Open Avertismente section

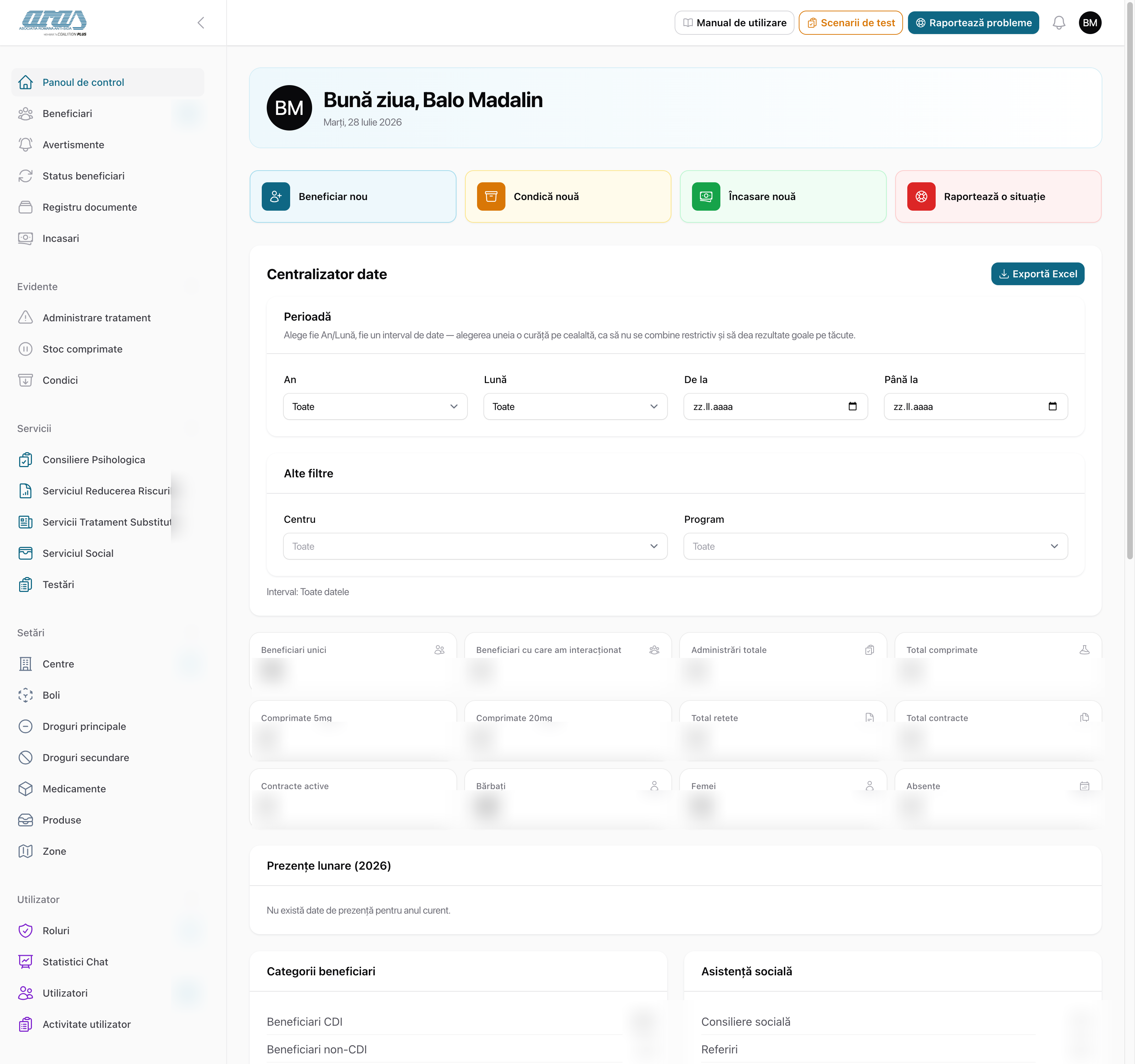pos(107,145)
